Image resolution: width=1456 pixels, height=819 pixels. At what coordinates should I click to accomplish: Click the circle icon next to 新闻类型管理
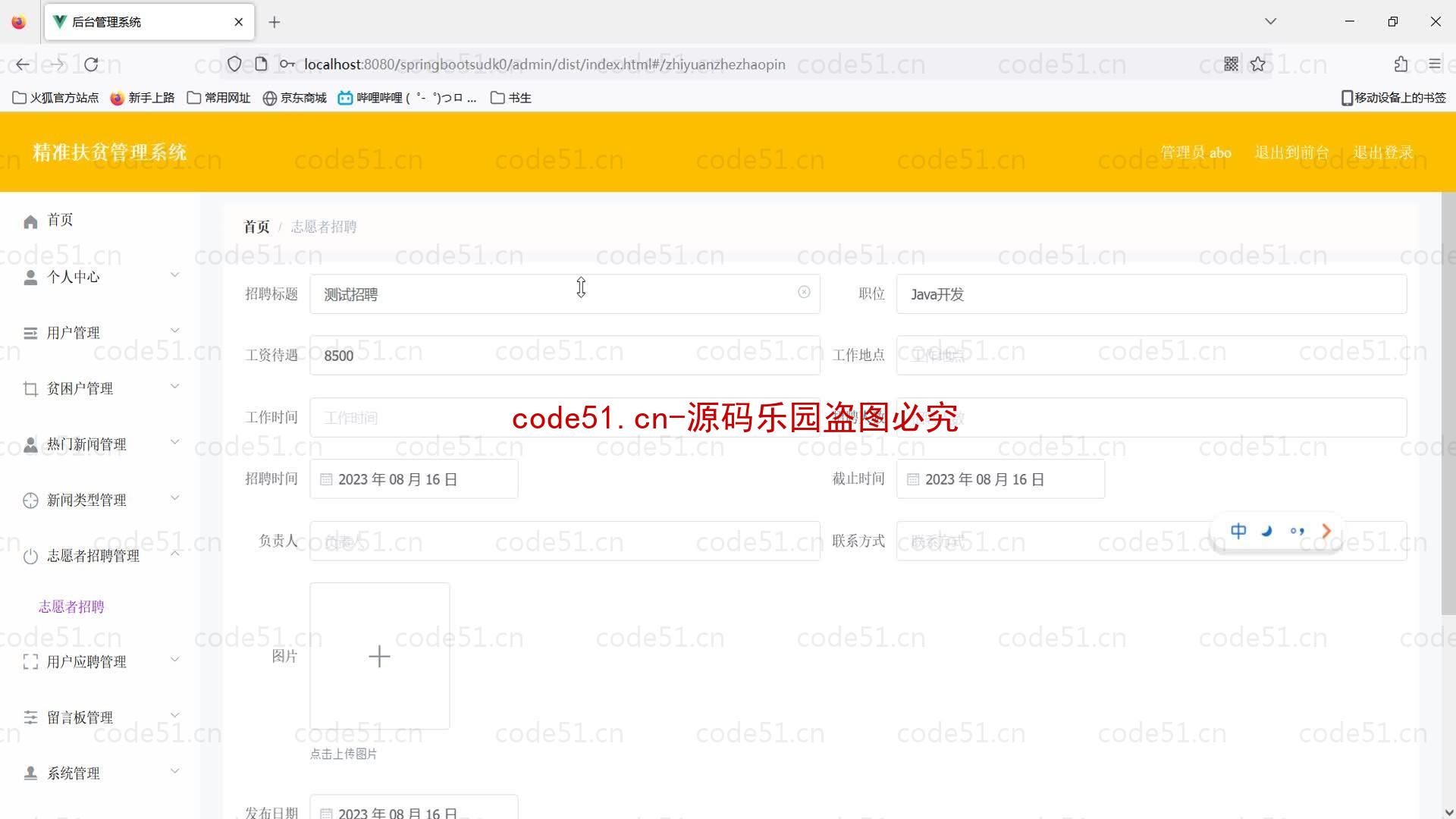(x=30, y=500)
